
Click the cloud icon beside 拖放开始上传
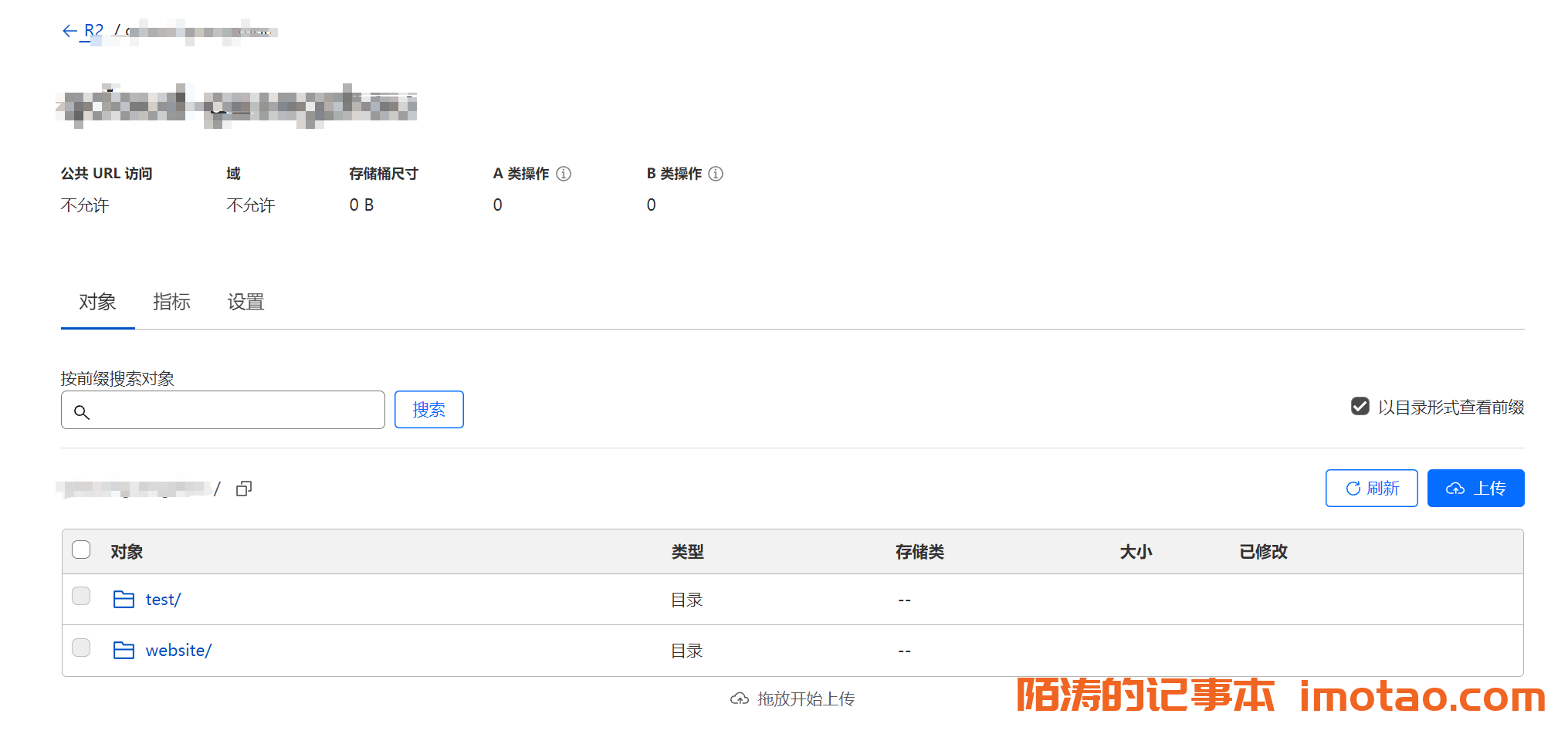pos(739,699)
